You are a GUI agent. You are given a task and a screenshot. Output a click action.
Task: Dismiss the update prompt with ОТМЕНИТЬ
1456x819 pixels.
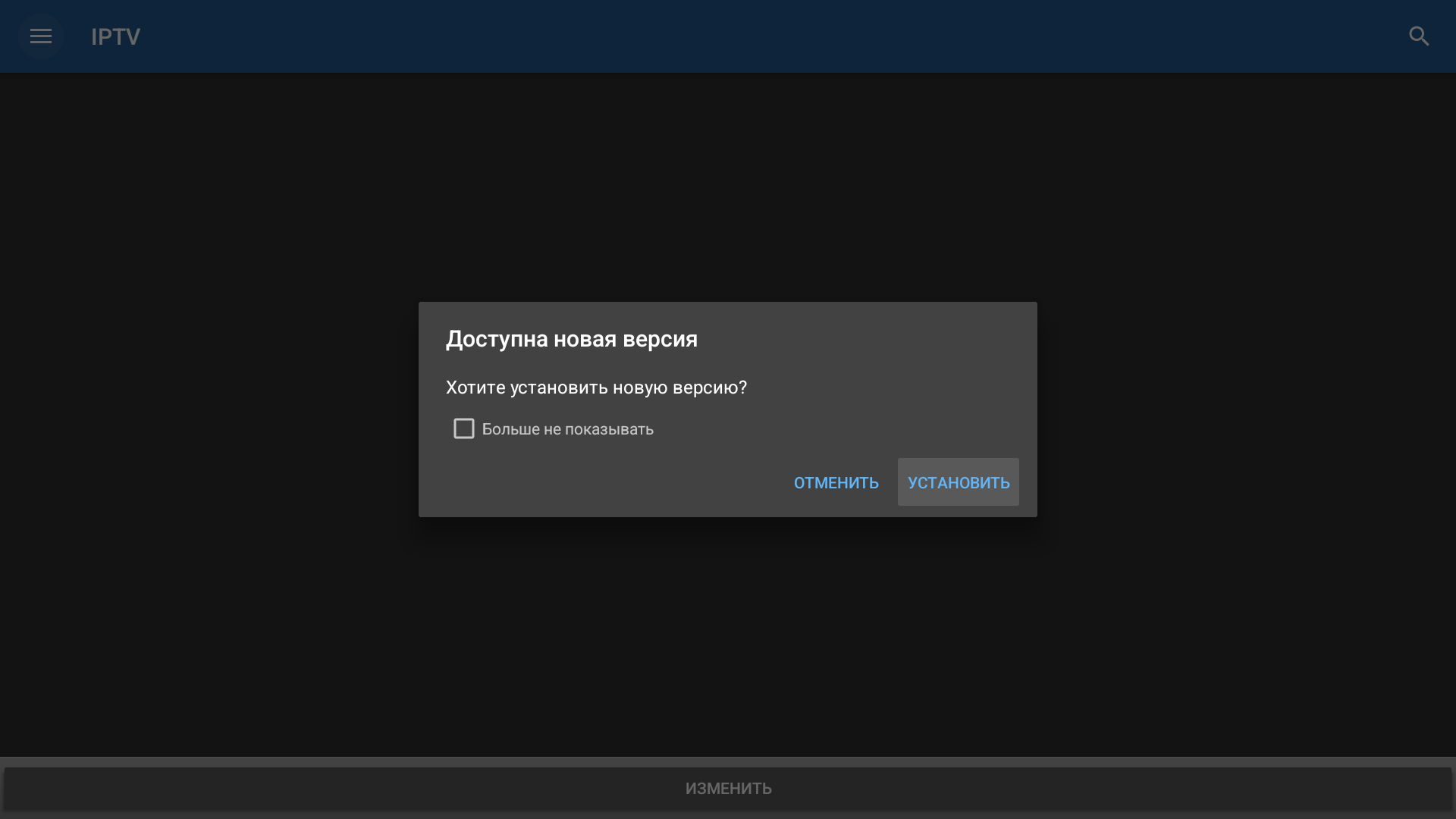pos(836,482)
